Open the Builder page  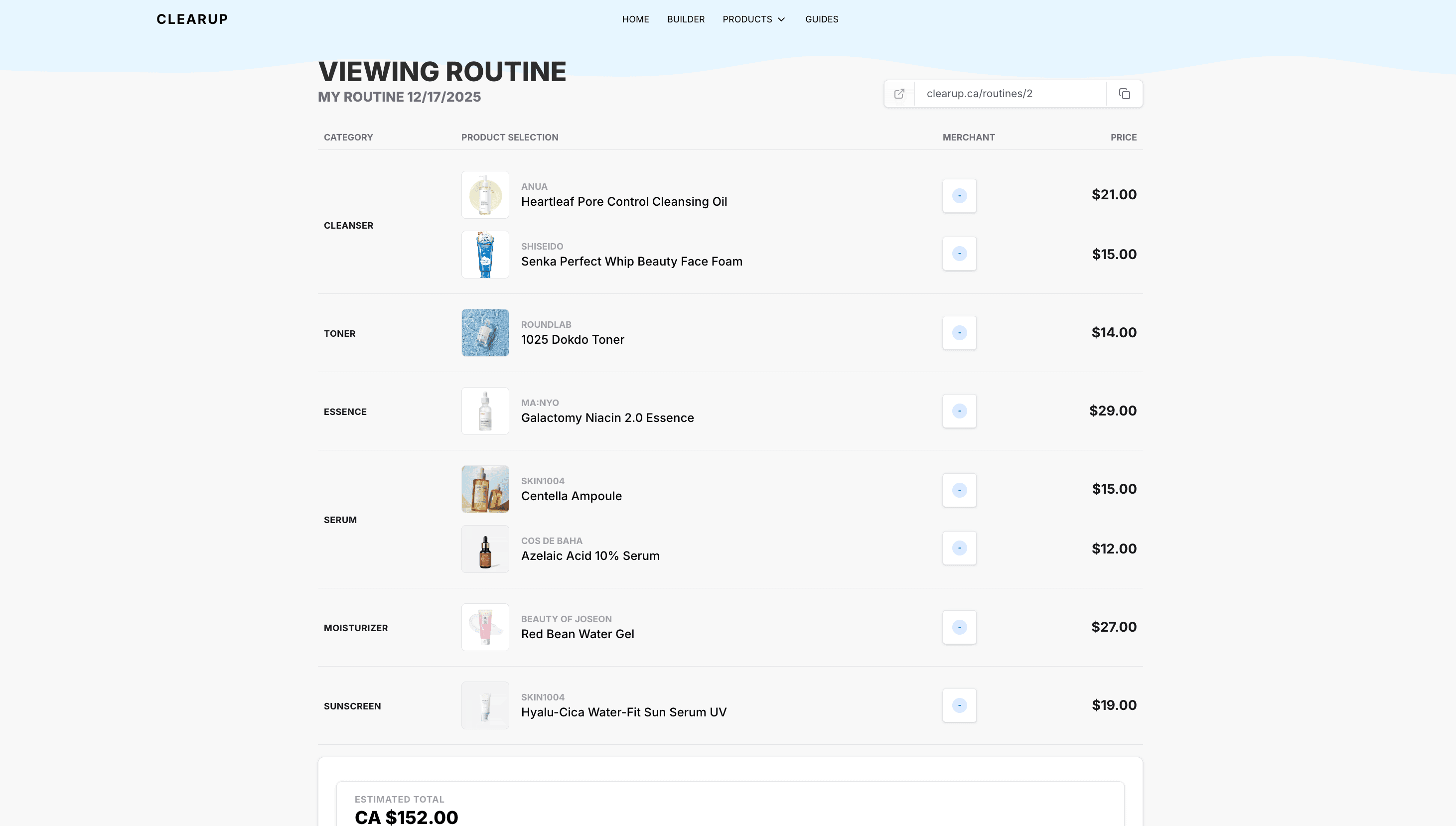686,19
